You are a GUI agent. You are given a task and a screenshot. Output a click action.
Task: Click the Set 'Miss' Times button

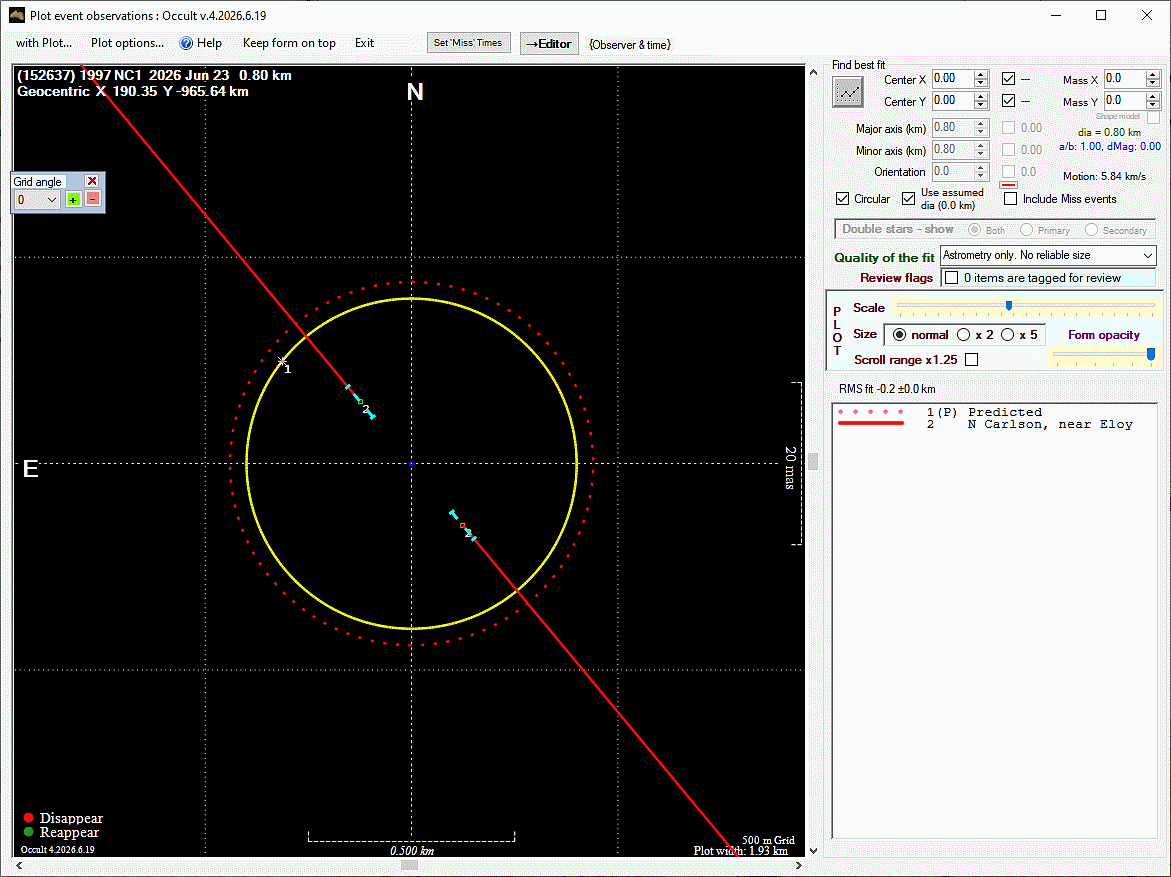pyautogui.click(x=468, y=43)
